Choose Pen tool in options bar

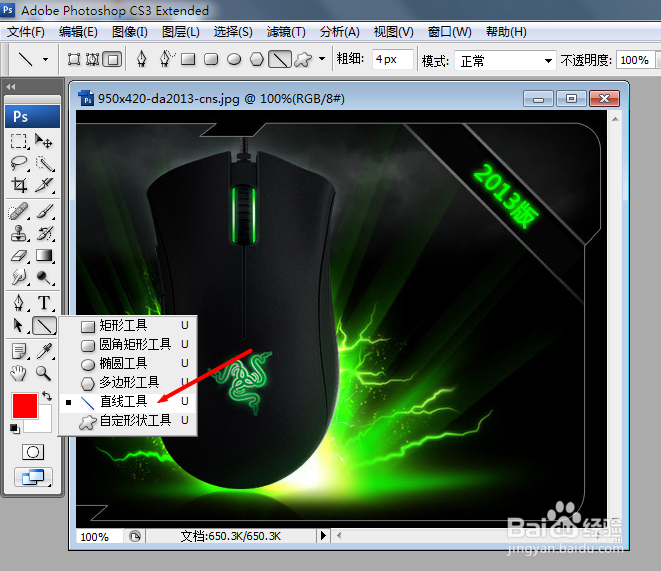click(142, 59)
